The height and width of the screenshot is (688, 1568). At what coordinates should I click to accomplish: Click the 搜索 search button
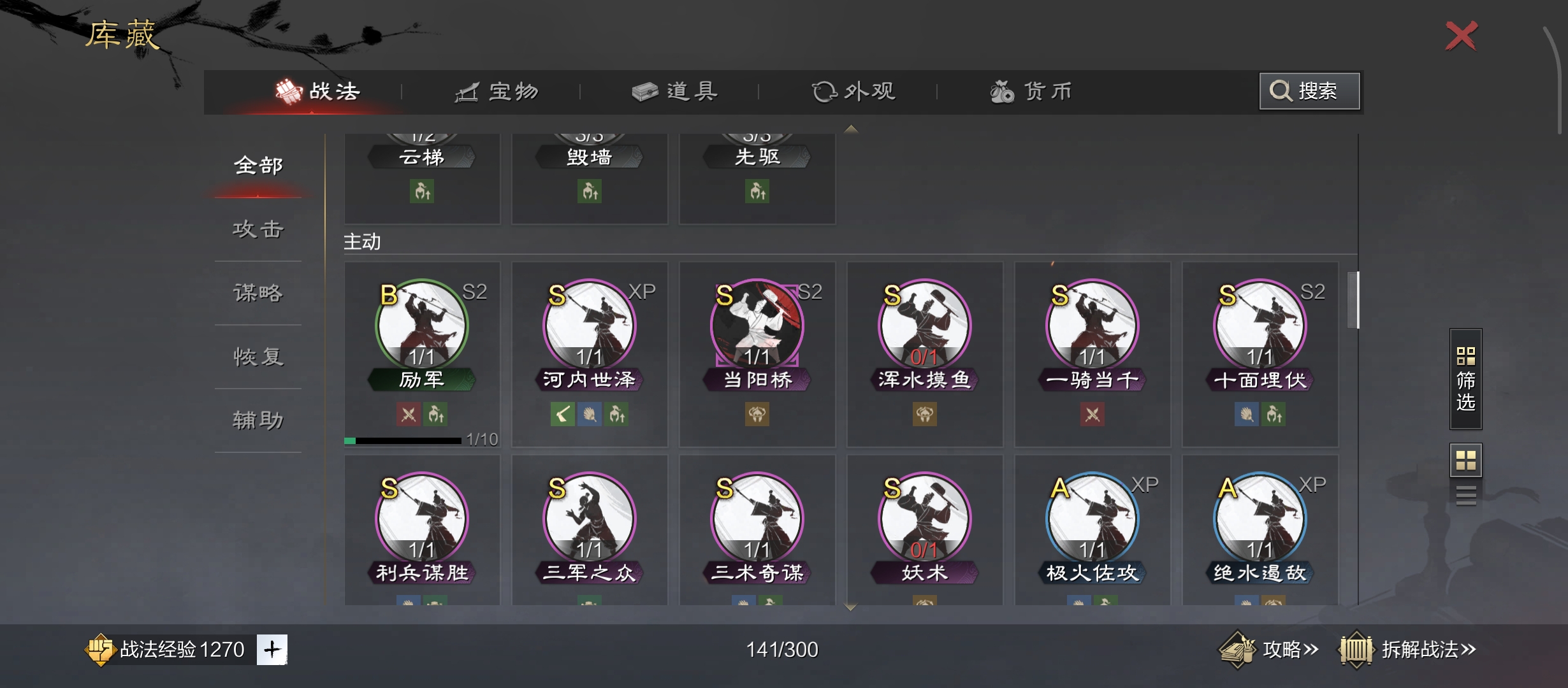(x=1309, y=91)
